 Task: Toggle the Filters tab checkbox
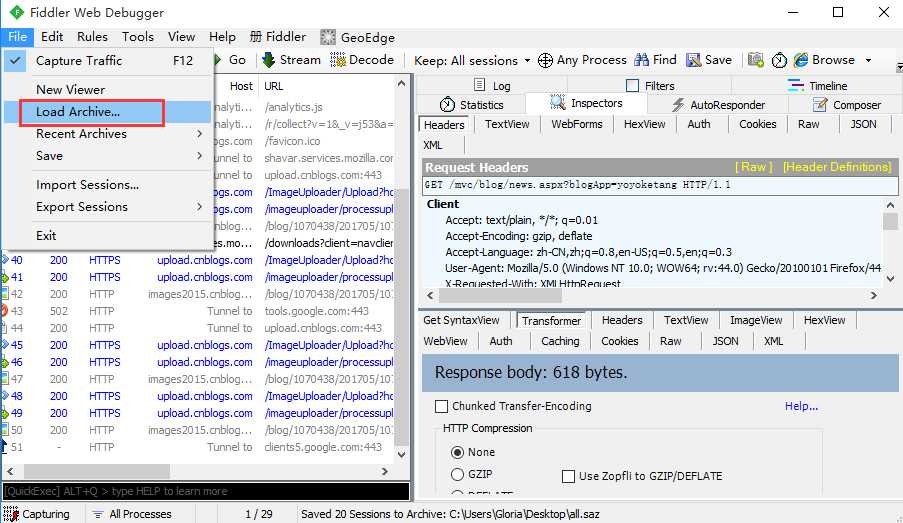point(632,85)
